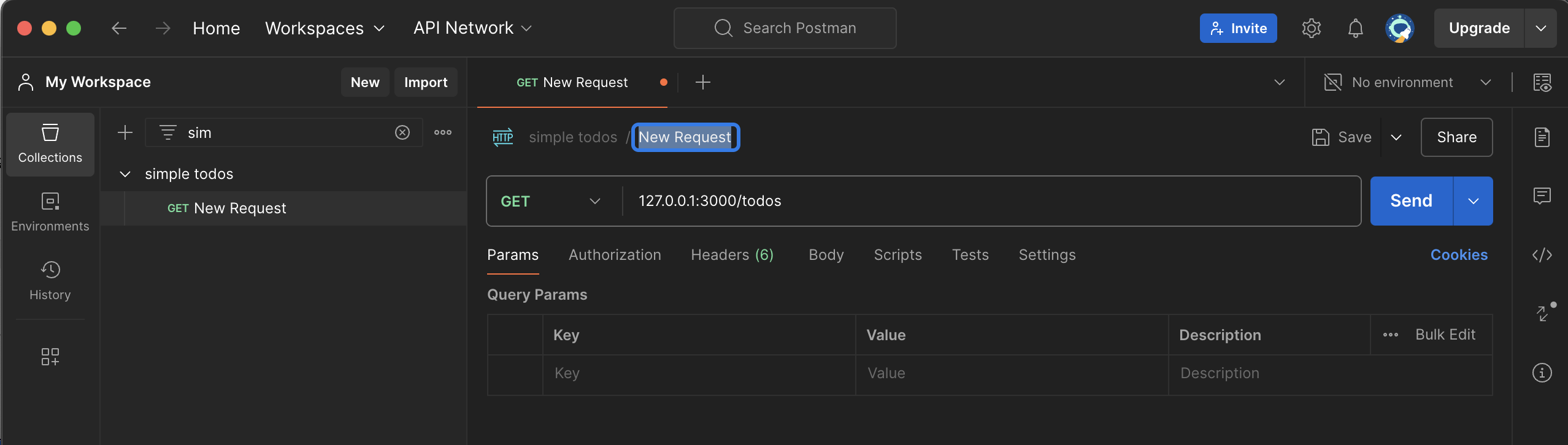Click the HTTP request type icon
The width and height of the screenshot is (1568, 445).
point(503,137)
